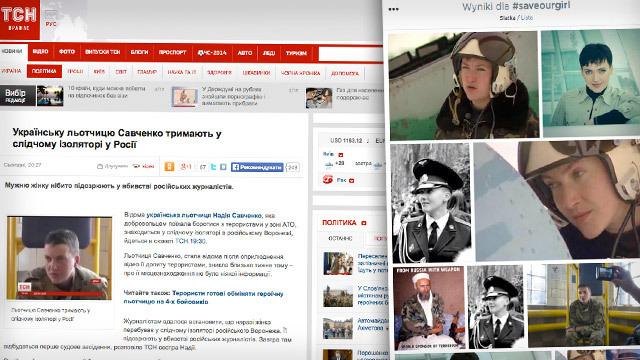Open 'Газ для населення' teaser headline
Viewport: 640px width, 360px height.
tap(360, 94)
